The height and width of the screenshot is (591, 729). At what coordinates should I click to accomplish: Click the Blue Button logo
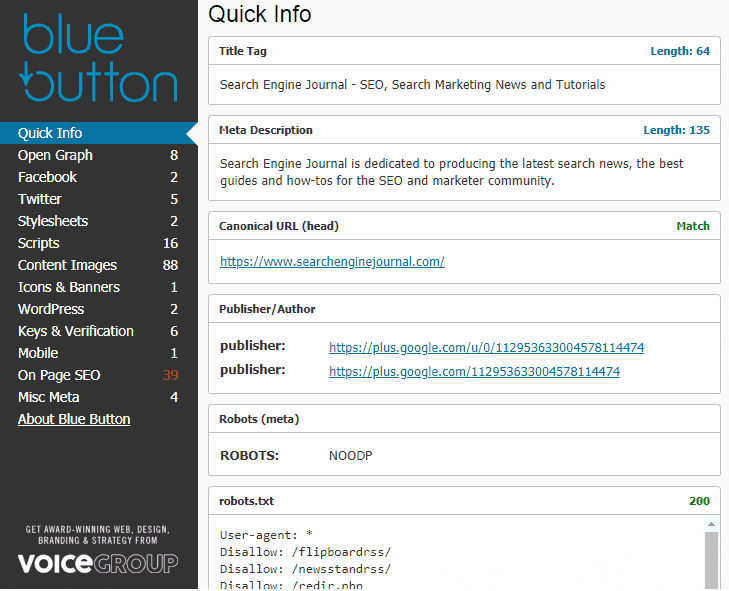click(98, 58)
